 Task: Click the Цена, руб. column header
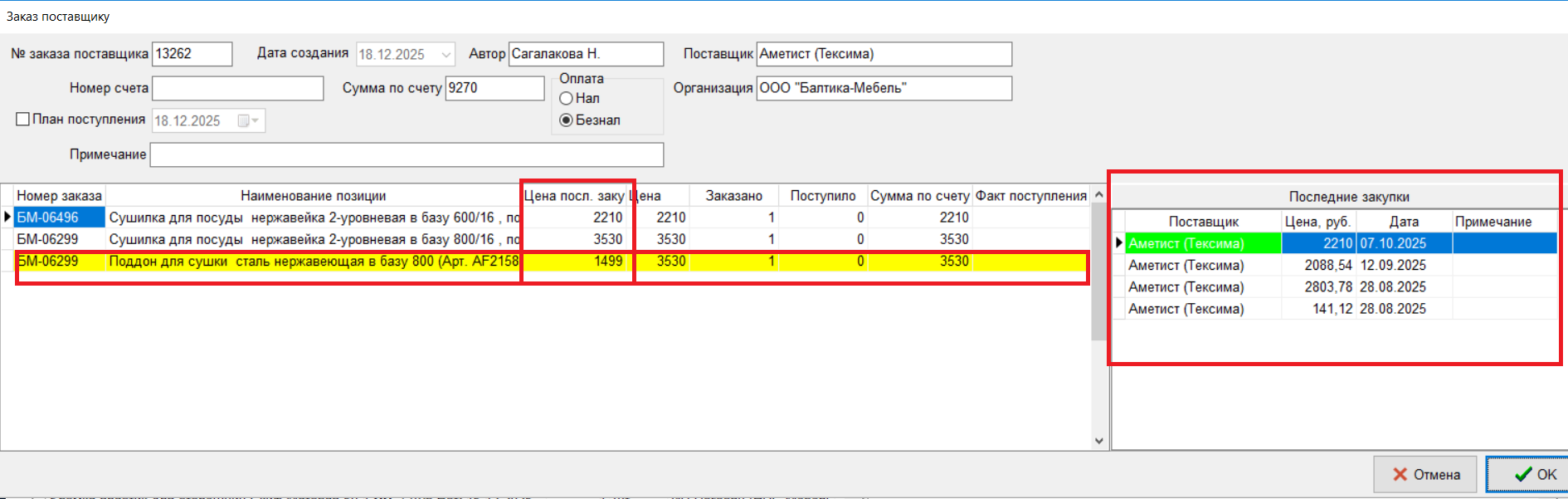[x=1317, y=222]
